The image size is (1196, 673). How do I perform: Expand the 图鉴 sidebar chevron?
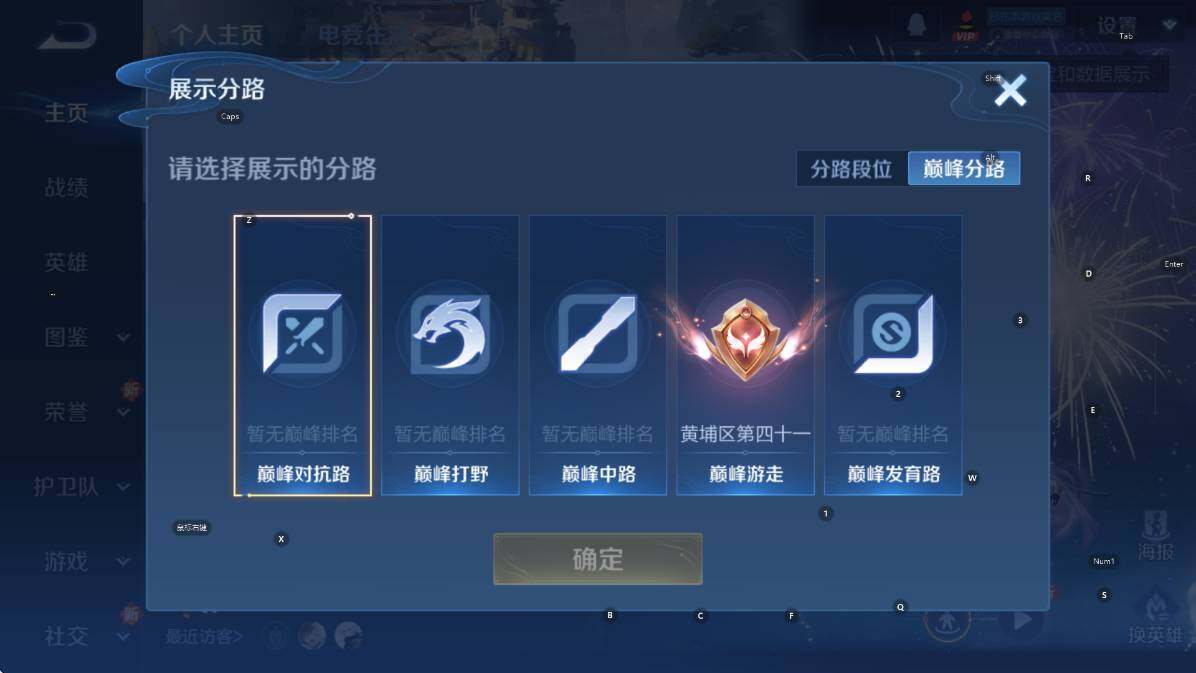click(124, 337)
